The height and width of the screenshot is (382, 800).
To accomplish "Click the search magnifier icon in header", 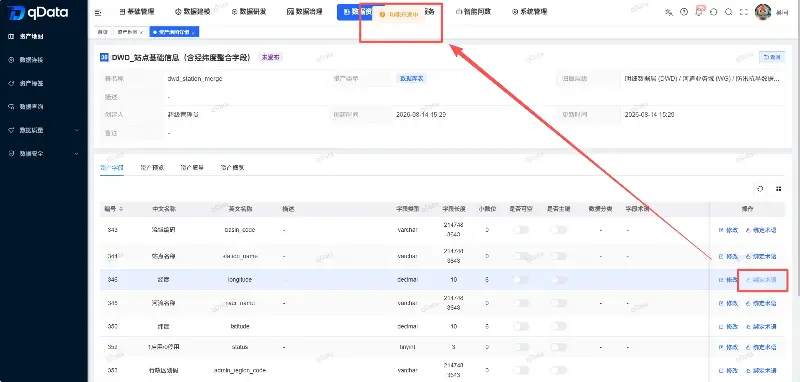I will point(729,12).
